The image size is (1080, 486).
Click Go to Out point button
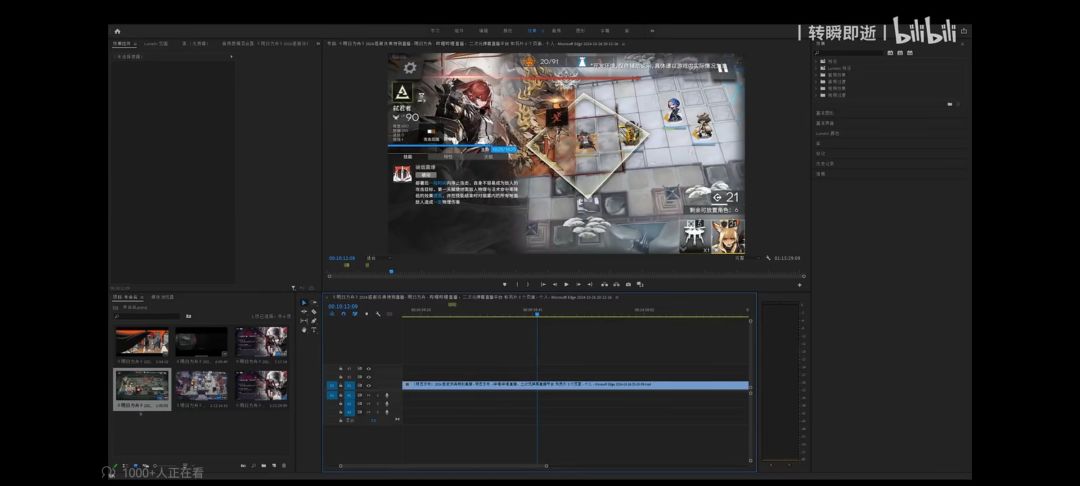coord(590,284)
